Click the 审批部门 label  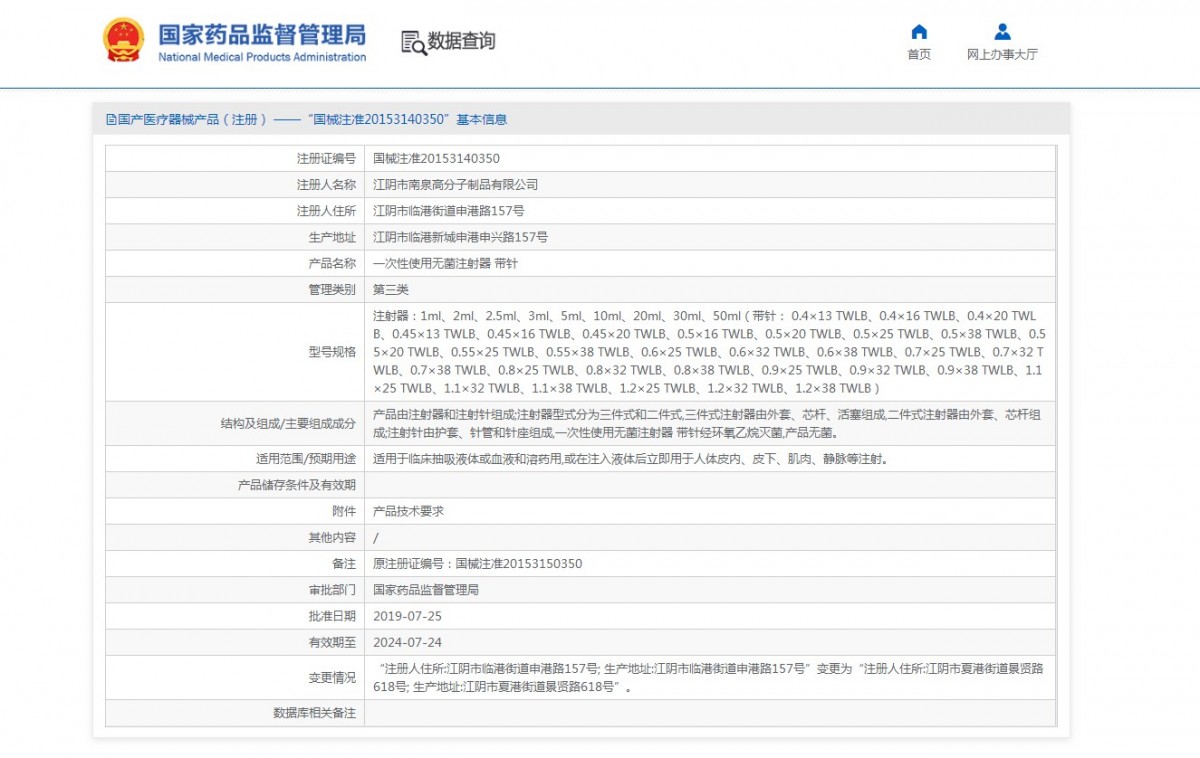pos(332,590)
